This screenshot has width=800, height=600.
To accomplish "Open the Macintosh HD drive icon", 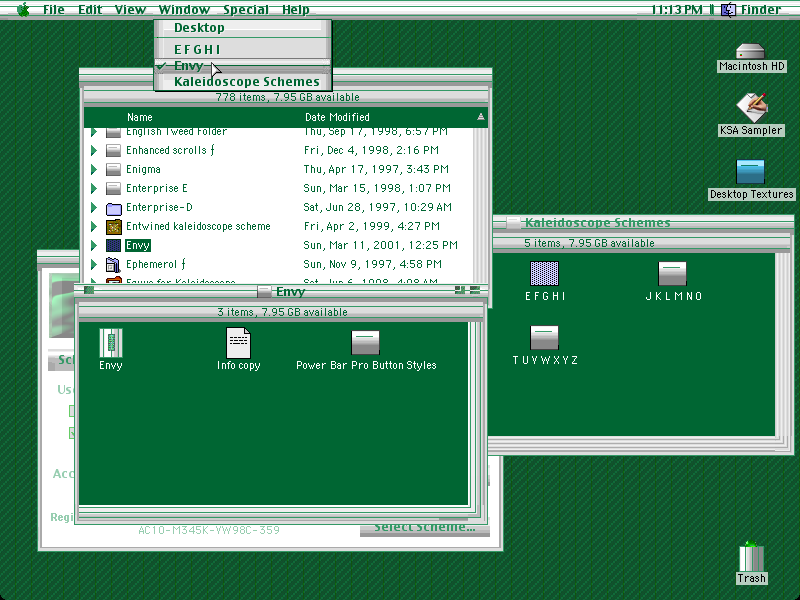I will click(x=751, y=52).
